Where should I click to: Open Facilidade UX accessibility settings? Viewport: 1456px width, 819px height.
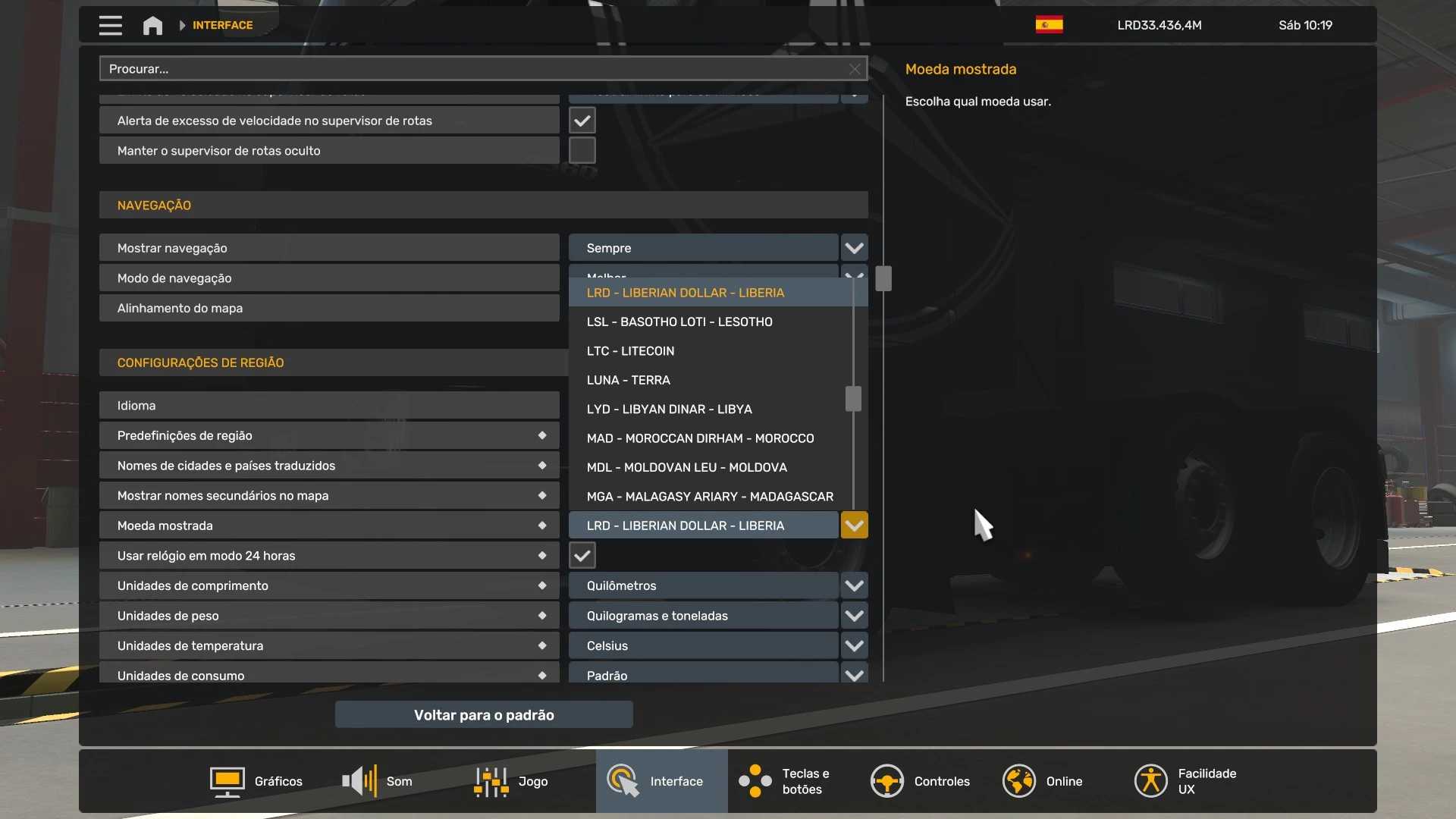1185,781
